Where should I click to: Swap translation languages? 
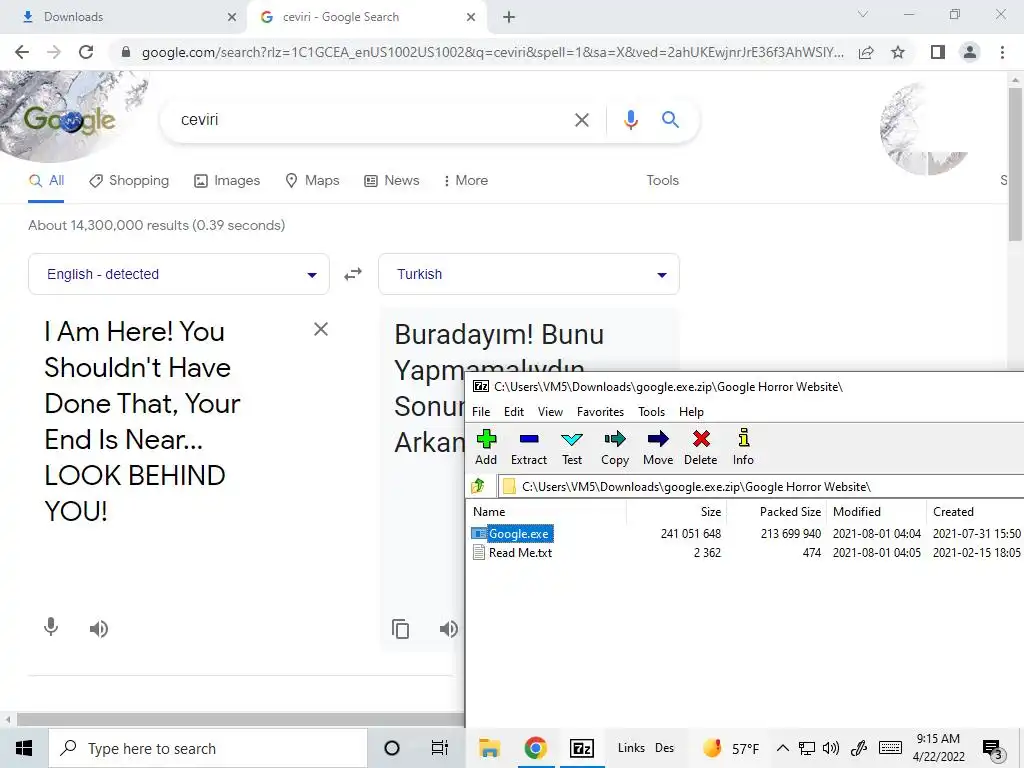tap(353, 274)
